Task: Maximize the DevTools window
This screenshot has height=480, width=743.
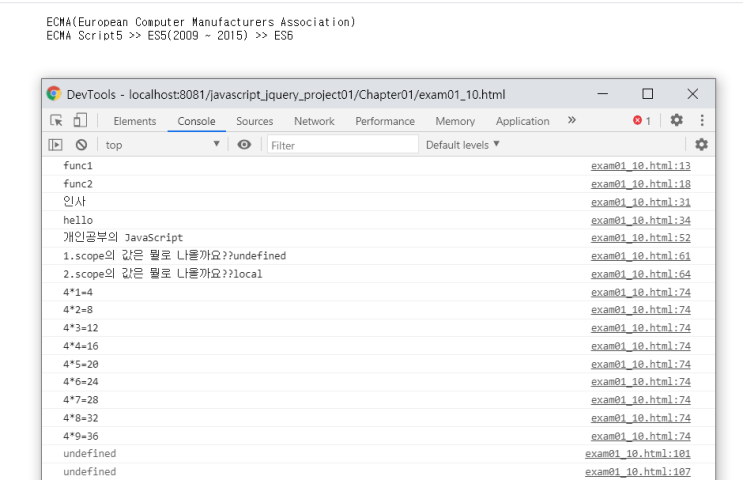Action: coord(647,94)
